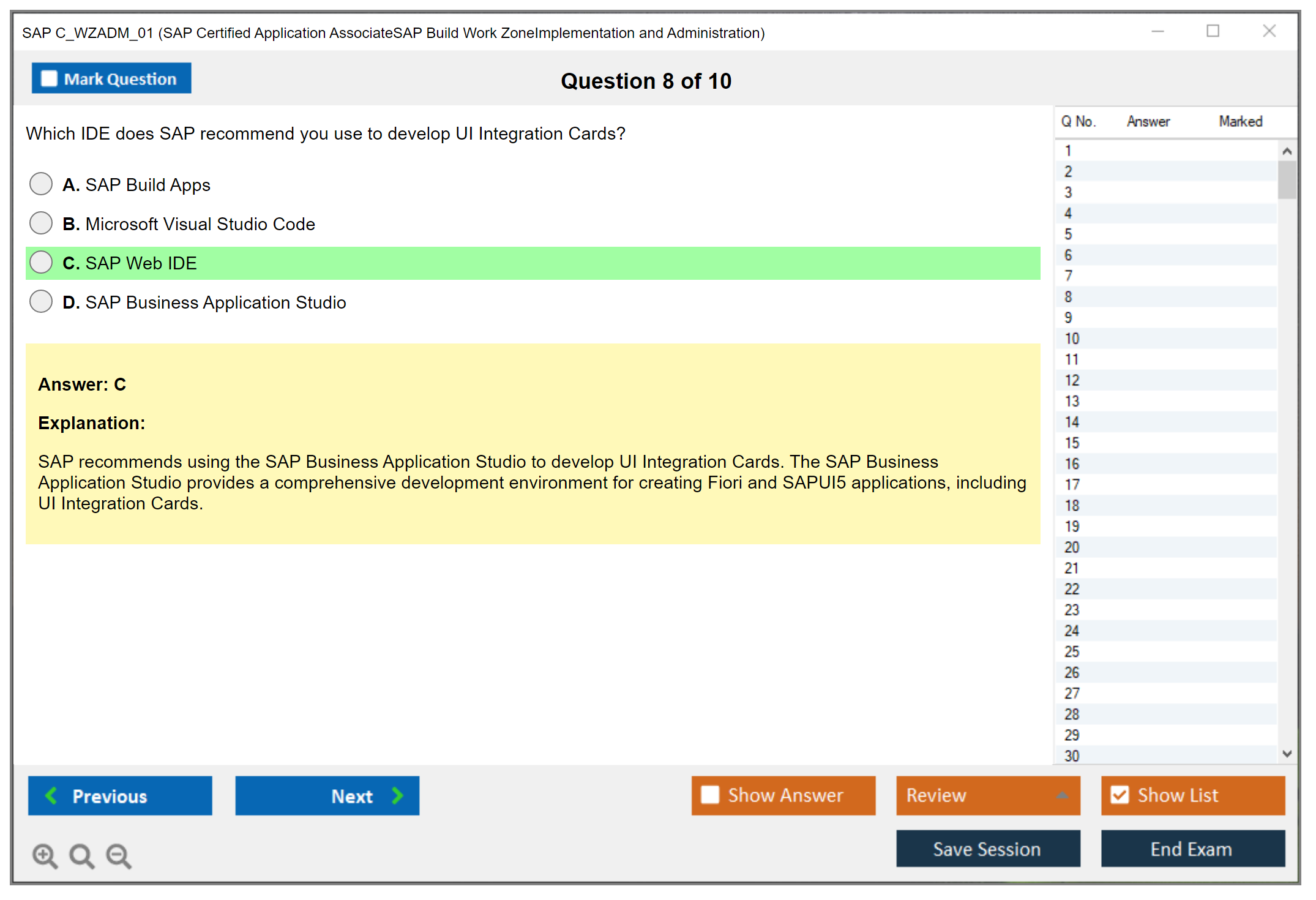Select option A SAP Build Apps
Viewport: 1316px width, 900px height.
click(x=41, y=184)
